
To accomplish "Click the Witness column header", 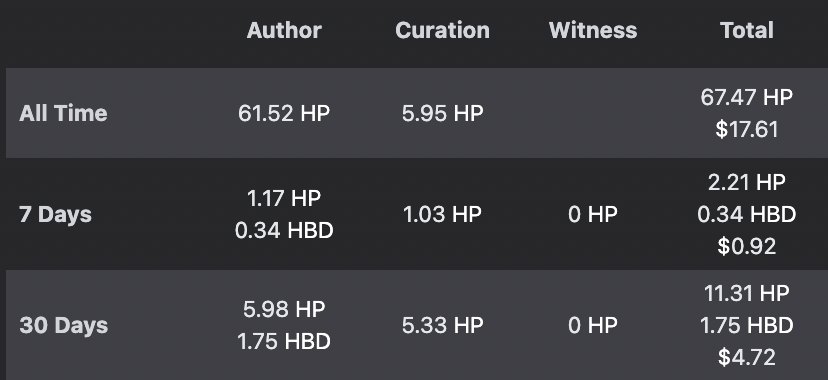I will click(x=593, y=30).
